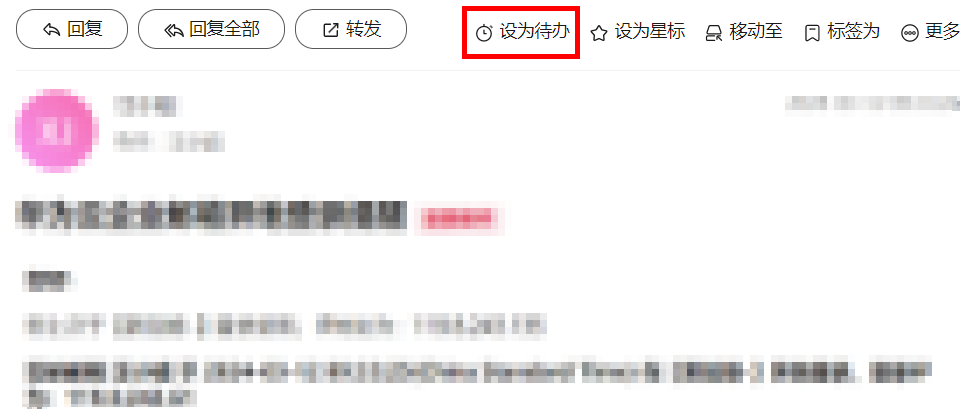Open the 移动至 dropdown
Screen dimensions: 973x411
click(x=744, y=32)
